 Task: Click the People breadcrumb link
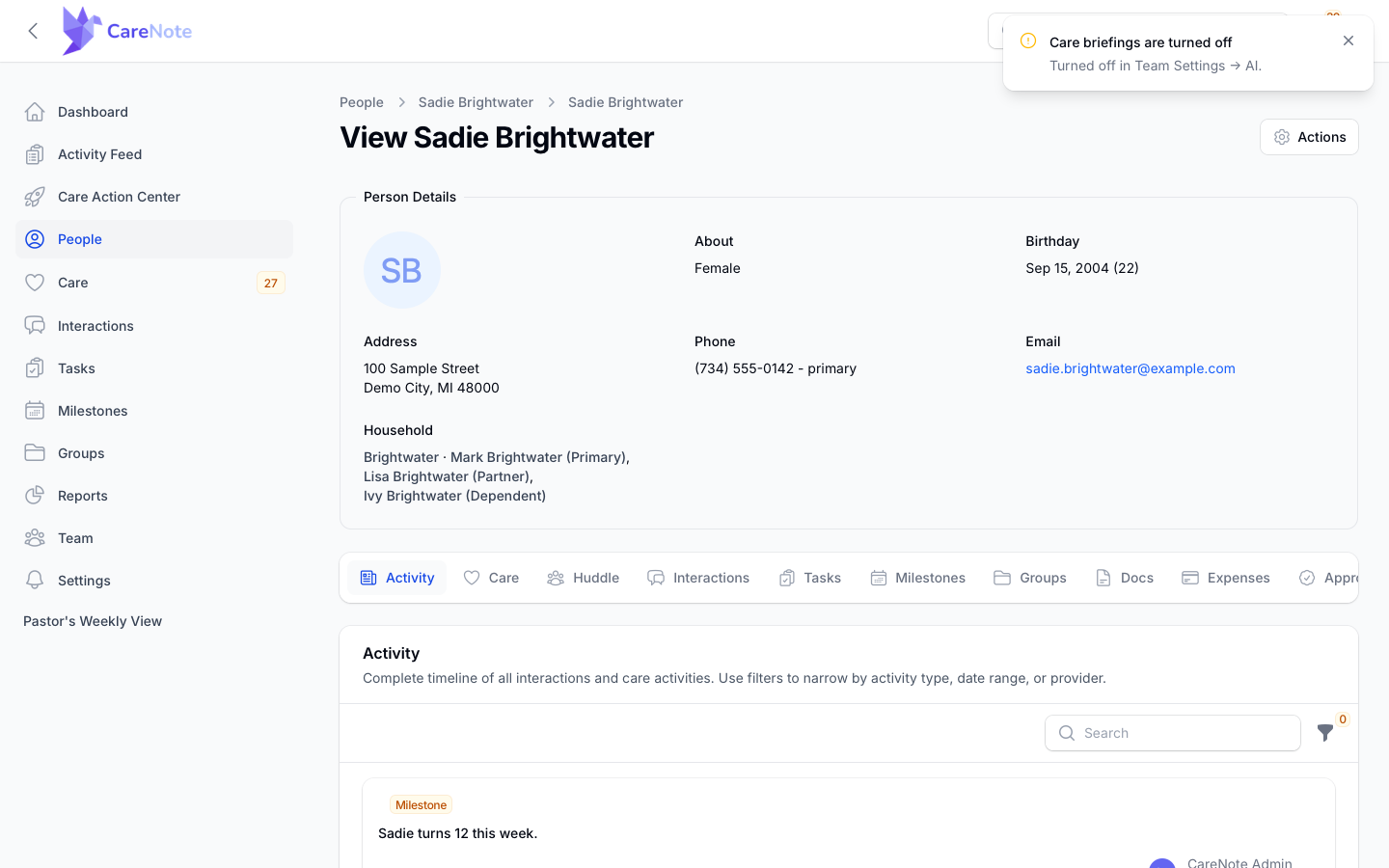click(x=362, y=102)
